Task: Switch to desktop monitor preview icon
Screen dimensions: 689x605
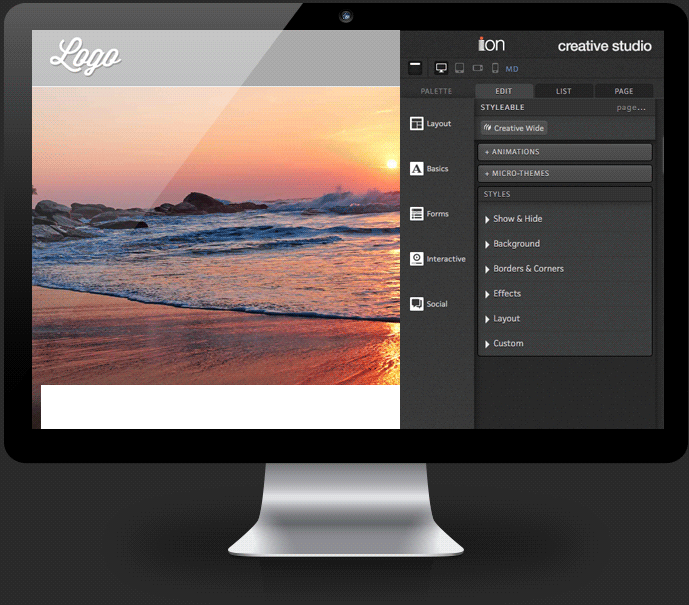Action: coord(441,68)
